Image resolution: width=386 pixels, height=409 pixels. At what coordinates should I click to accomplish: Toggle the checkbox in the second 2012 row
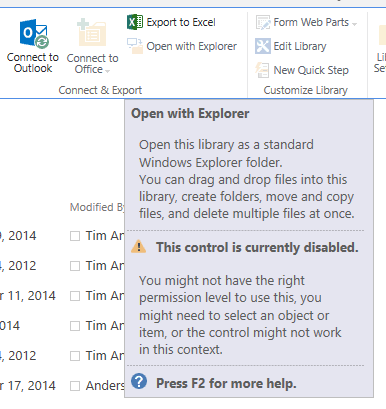click(75, 356)
